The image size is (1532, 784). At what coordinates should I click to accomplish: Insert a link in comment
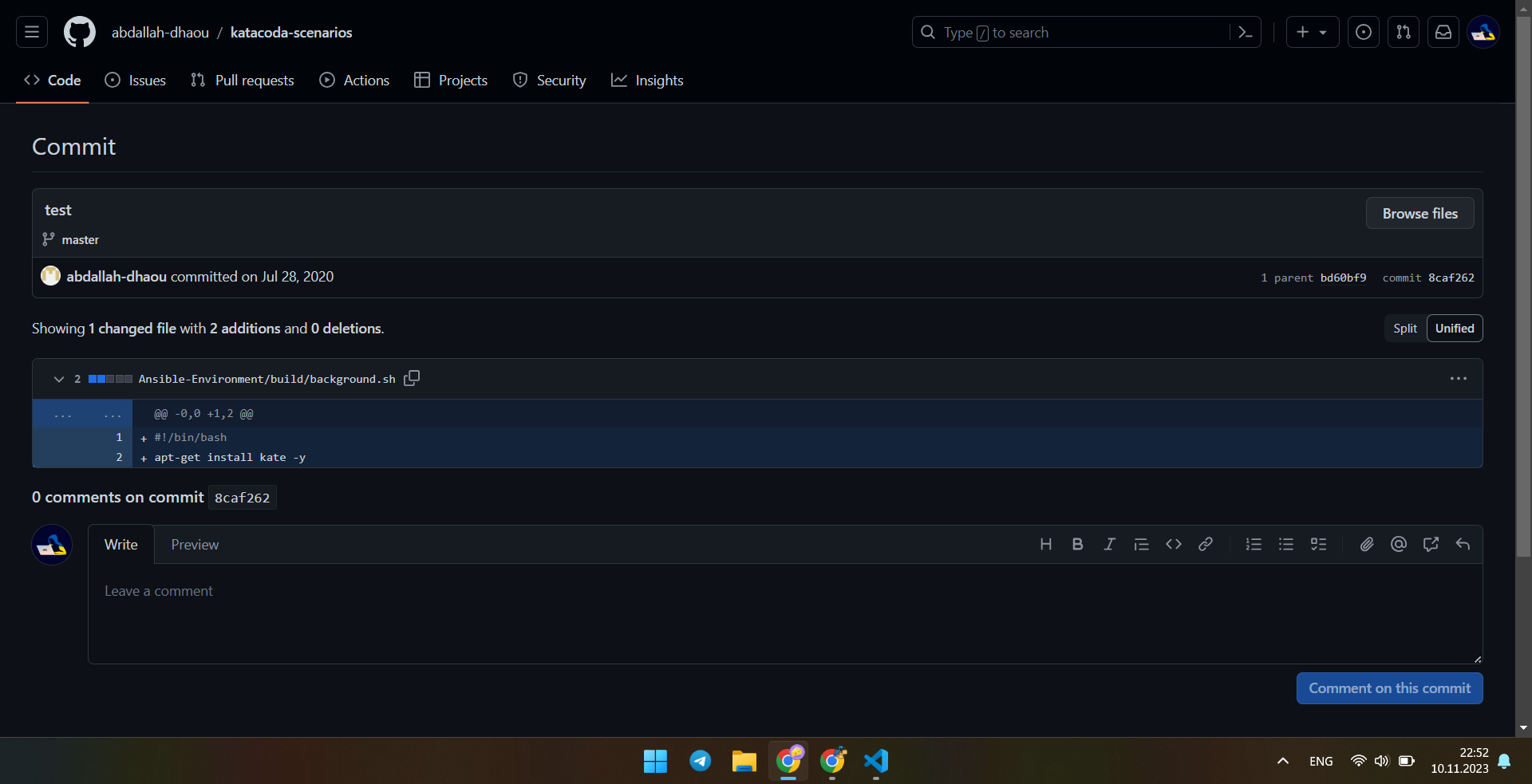coord(1206,544)
